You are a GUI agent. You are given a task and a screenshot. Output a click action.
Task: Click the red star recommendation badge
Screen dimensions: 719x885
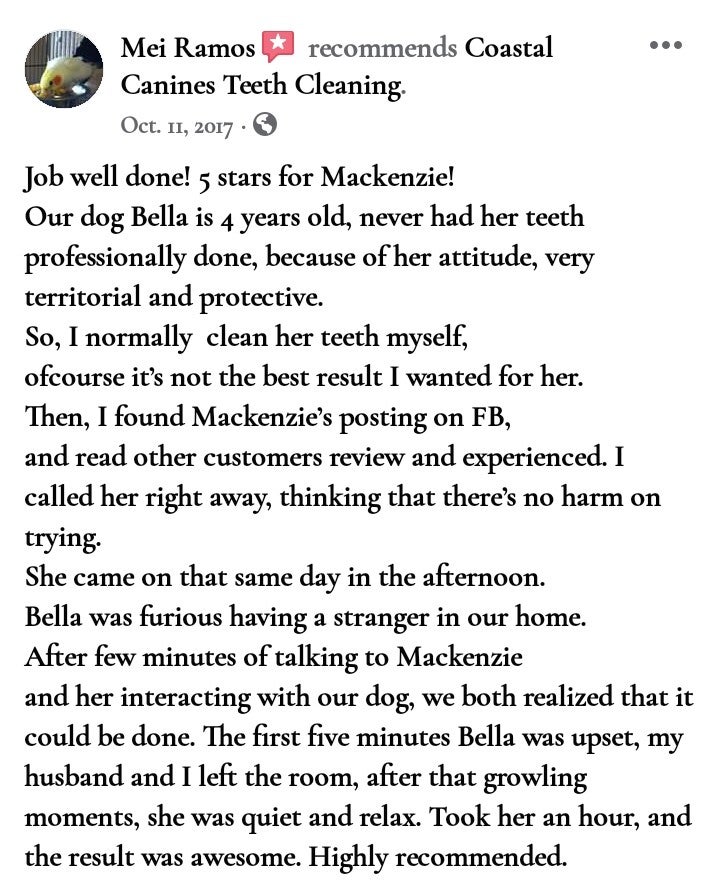[x=278, y=46]
